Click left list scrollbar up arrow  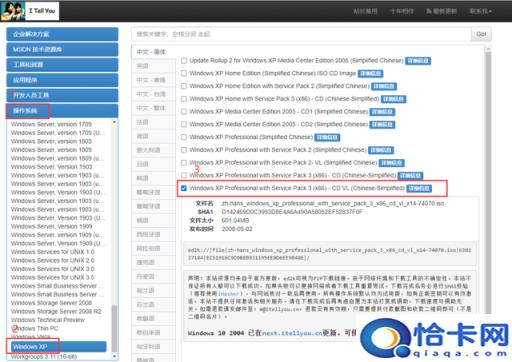click(114, 122)
